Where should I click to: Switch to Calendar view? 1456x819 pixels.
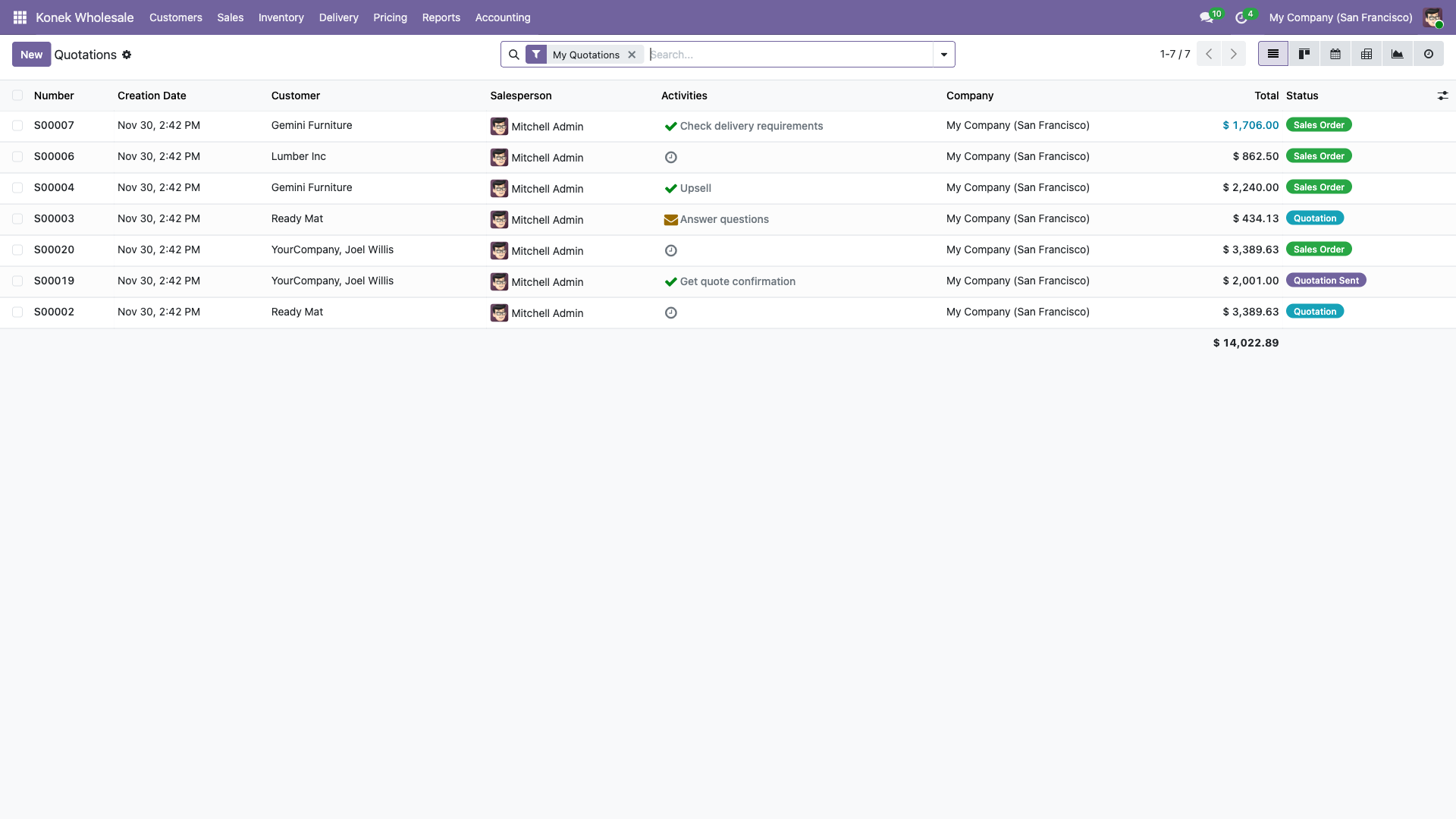point(1335,54)
